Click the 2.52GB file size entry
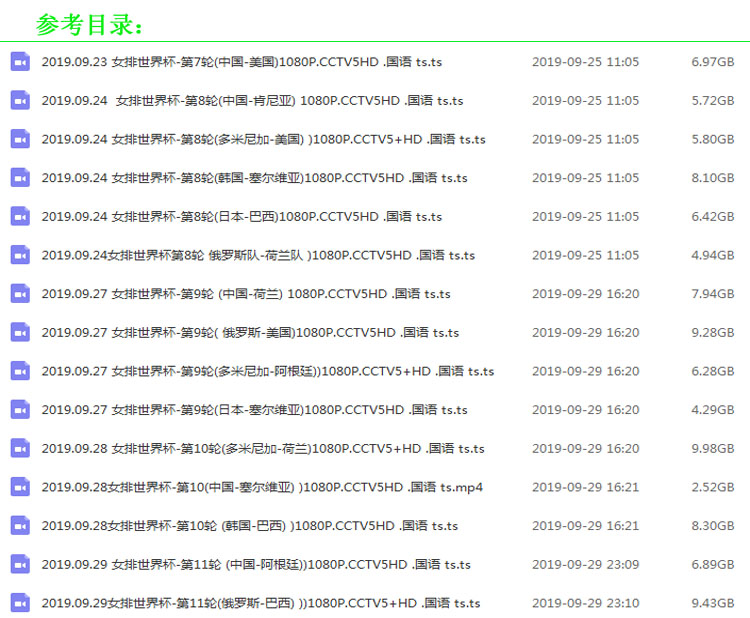 click(712, 487)
